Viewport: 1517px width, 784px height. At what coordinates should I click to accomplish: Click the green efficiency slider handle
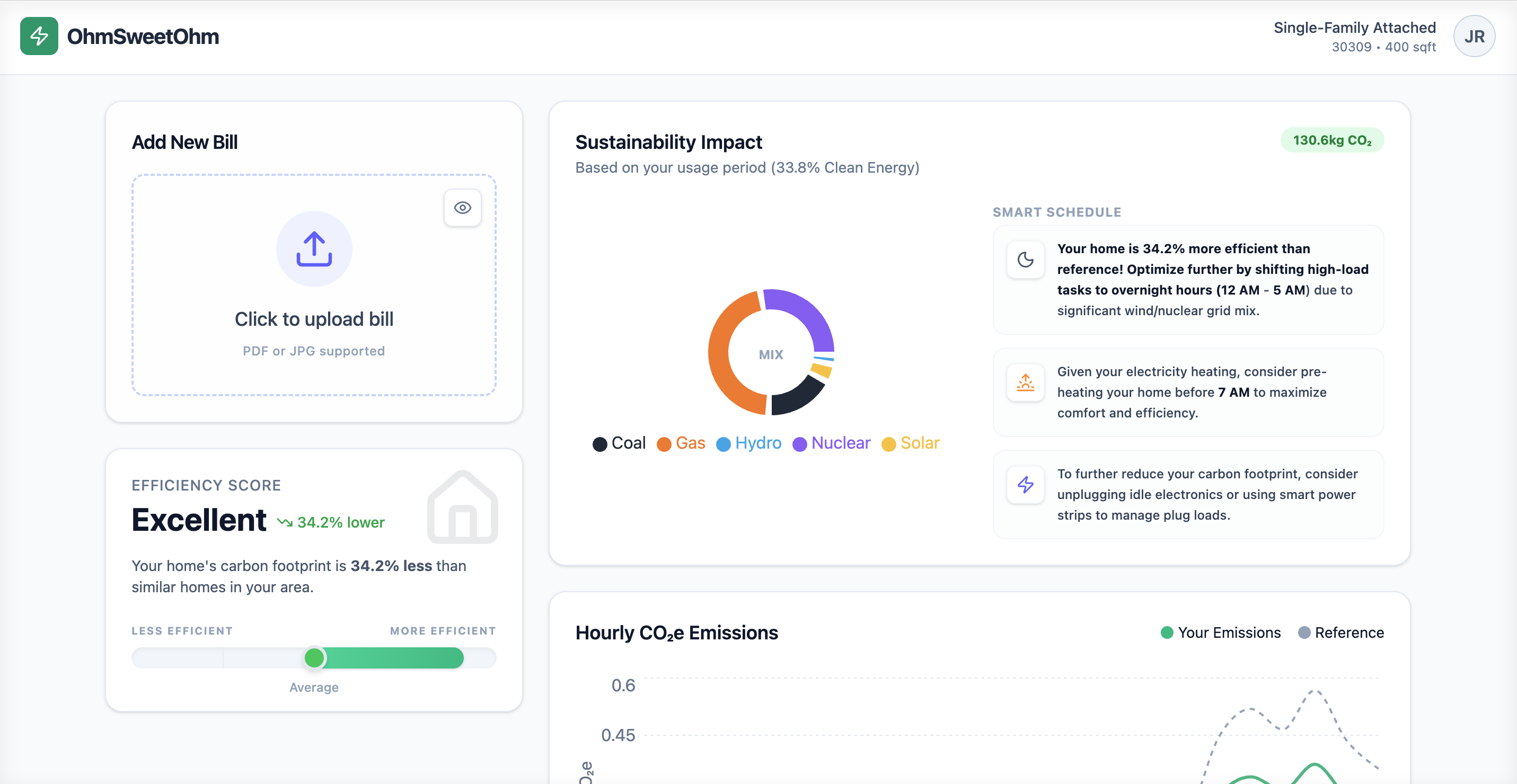click(314, 657)
